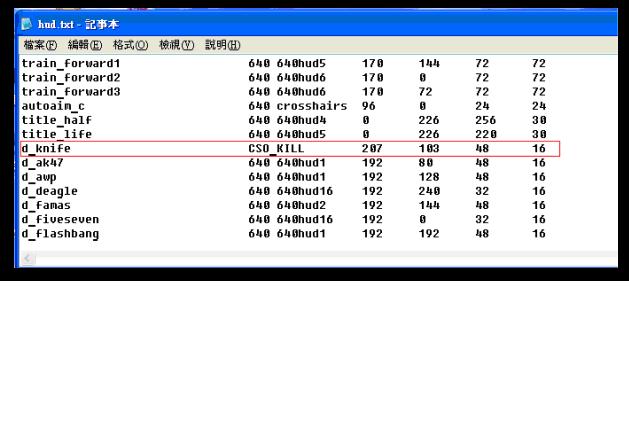Click the CSO_KILL text in d_knife row
Screen dimensions: 629x432
276,148
